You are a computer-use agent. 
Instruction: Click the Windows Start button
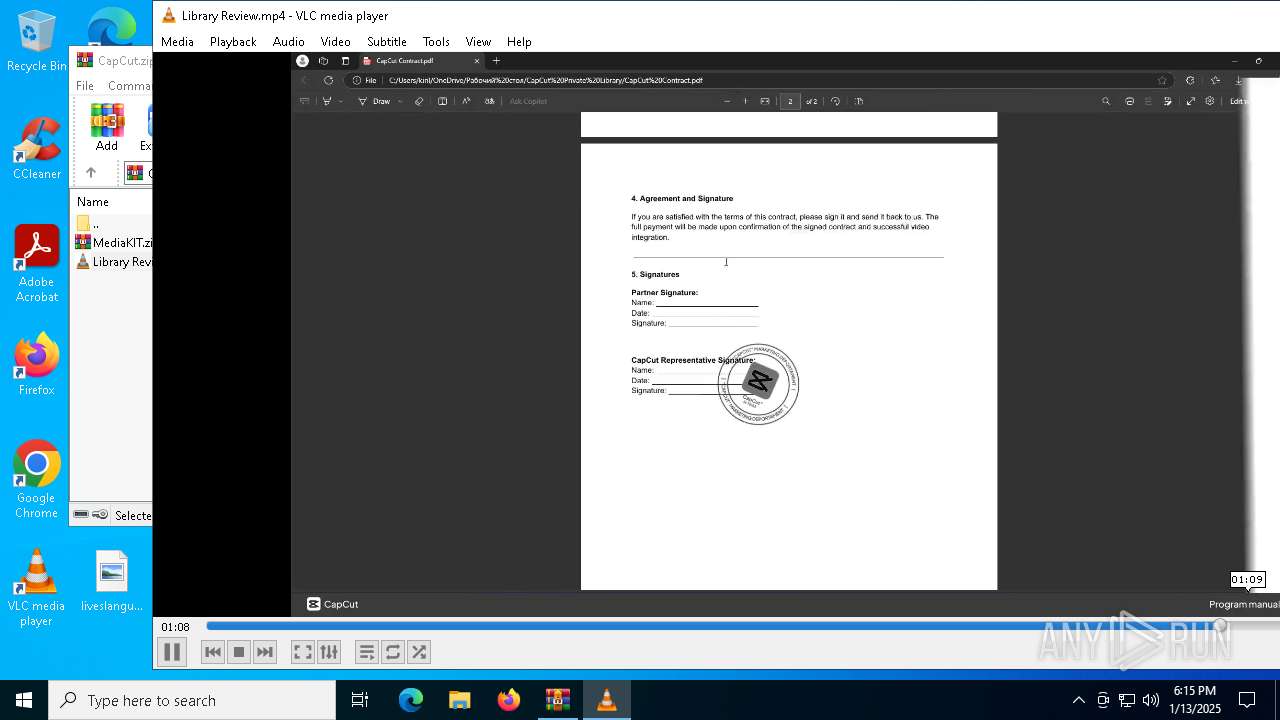tap(24, 700)
